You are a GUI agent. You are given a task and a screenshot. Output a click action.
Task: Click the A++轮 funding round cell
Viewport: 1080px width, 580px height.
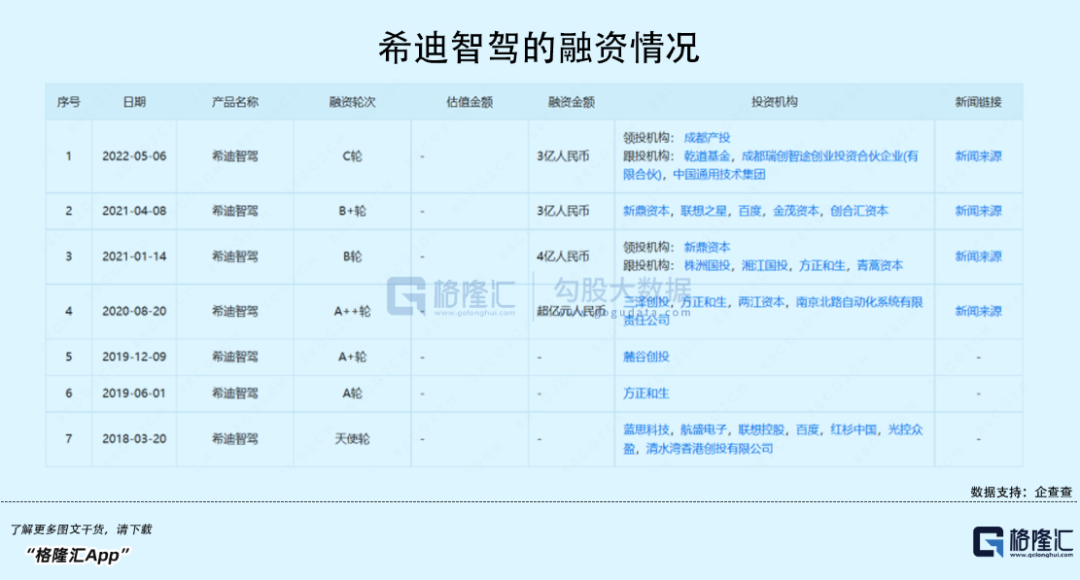352,311
